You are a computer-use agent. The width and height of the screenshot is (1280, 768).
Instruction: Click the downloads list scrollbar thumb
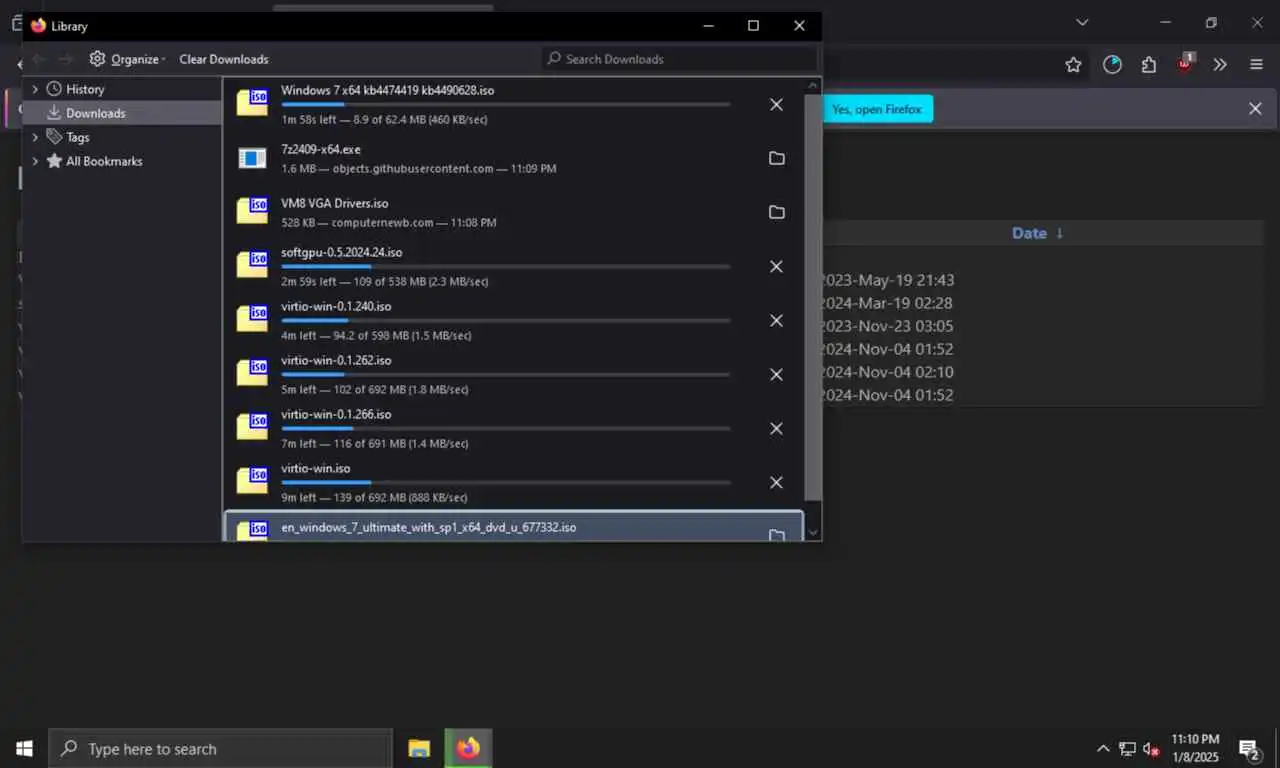813,297
